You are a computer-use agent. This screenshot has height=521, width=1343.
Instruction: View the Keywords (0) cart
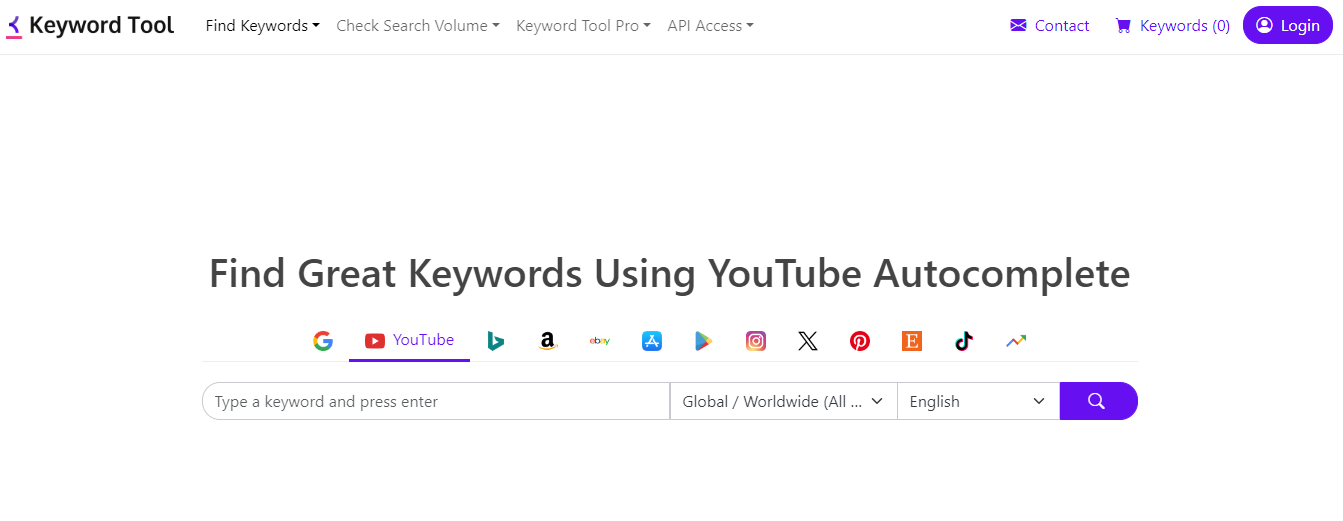[x=1173, y=26]
